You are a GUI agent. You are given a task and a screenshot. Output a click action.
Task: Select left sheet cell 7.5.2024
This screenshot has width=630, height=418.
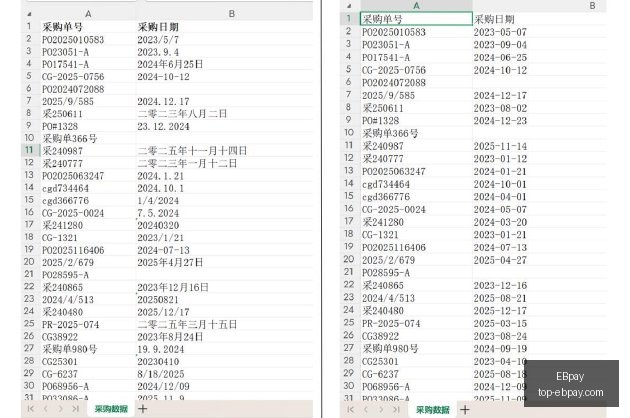[x=224, y=213]
